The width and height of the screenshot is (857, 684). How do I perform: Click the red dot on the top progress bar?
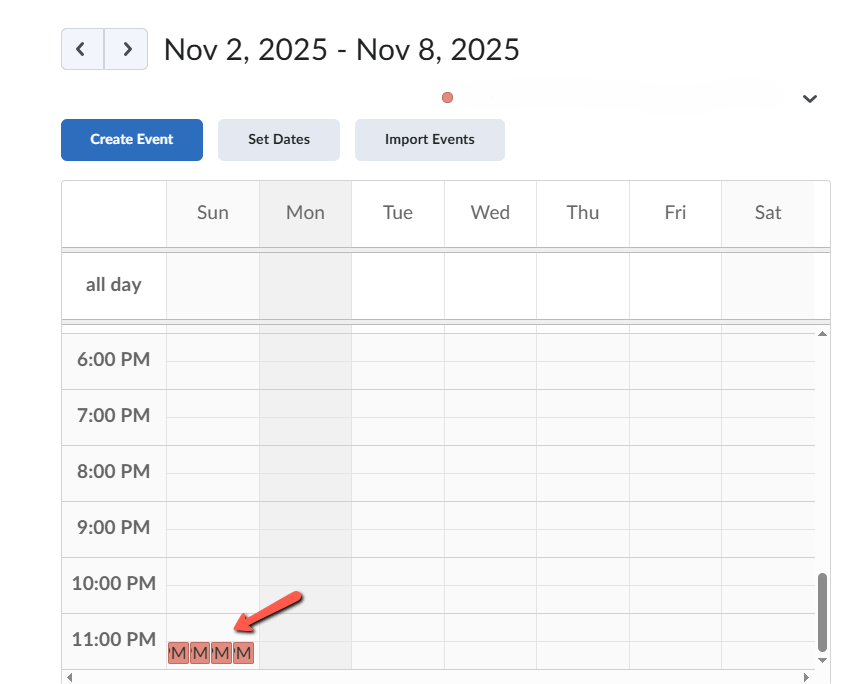(x=447, y=97)
